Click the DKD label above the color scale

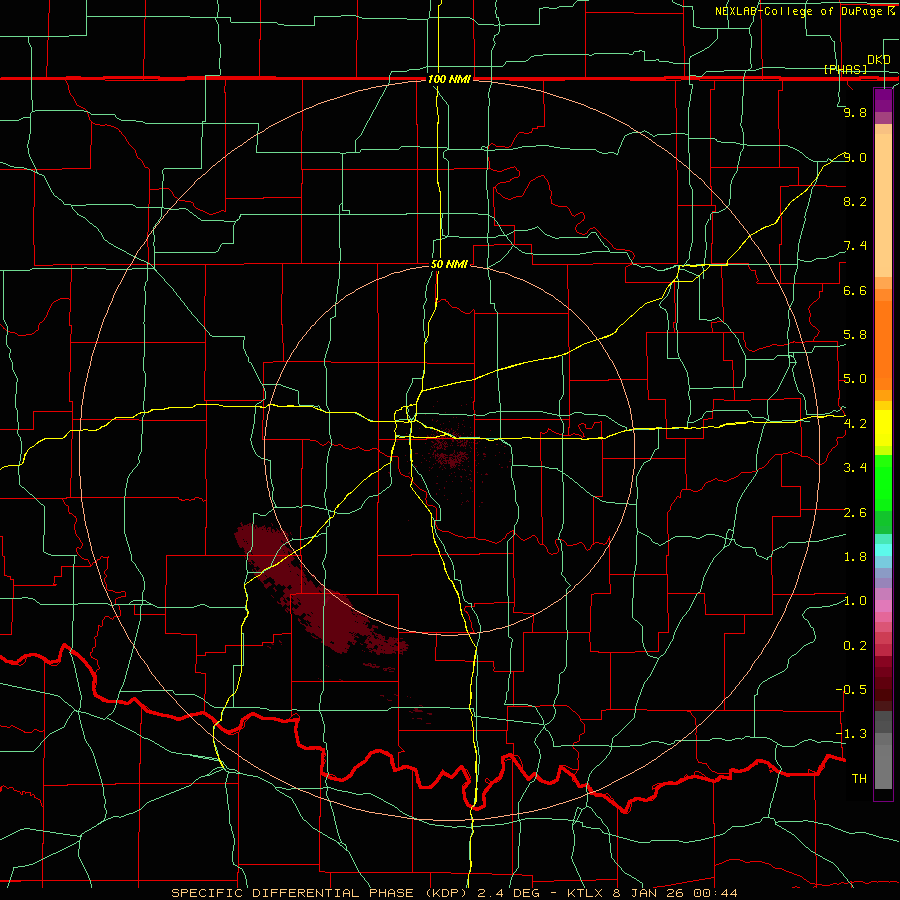[879, 60]
